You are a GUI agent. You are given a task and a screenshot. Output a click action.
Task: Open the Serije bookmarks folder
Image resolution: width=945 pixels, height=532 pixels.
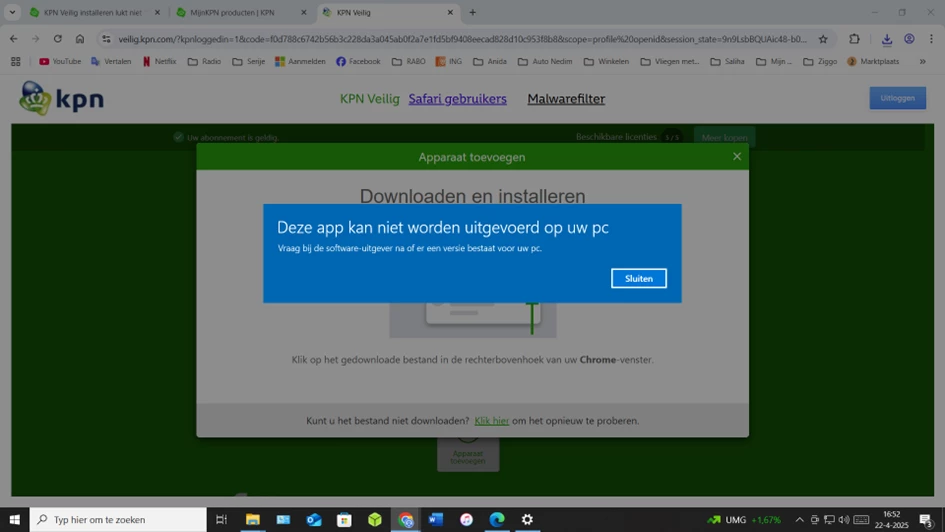pyautogui.click(x=249, y=61)
